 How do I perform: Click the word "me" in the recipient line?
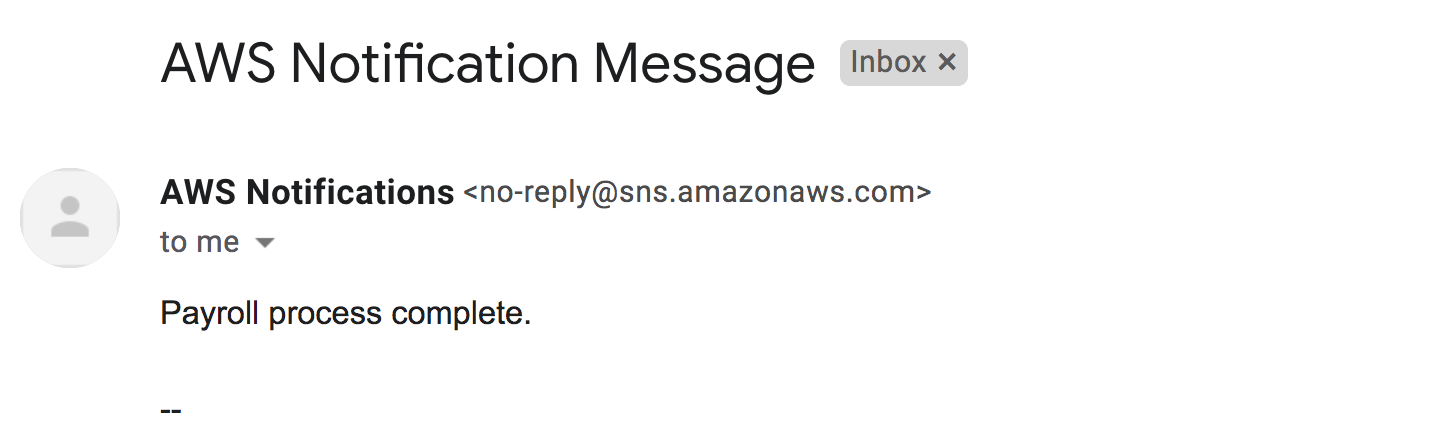point(219,244)
